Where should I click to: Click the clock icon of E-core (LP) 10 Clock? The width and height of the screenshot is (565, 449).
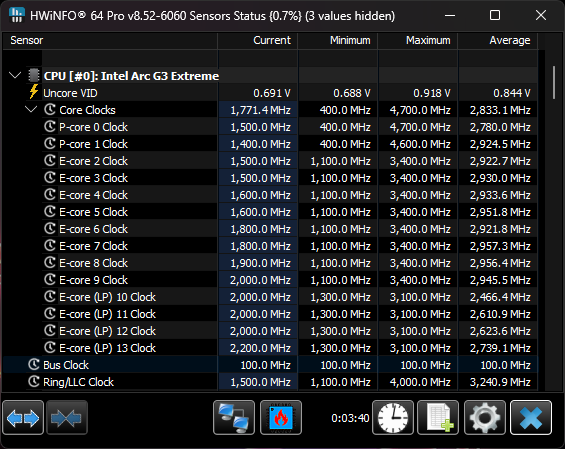click(50, 296)
